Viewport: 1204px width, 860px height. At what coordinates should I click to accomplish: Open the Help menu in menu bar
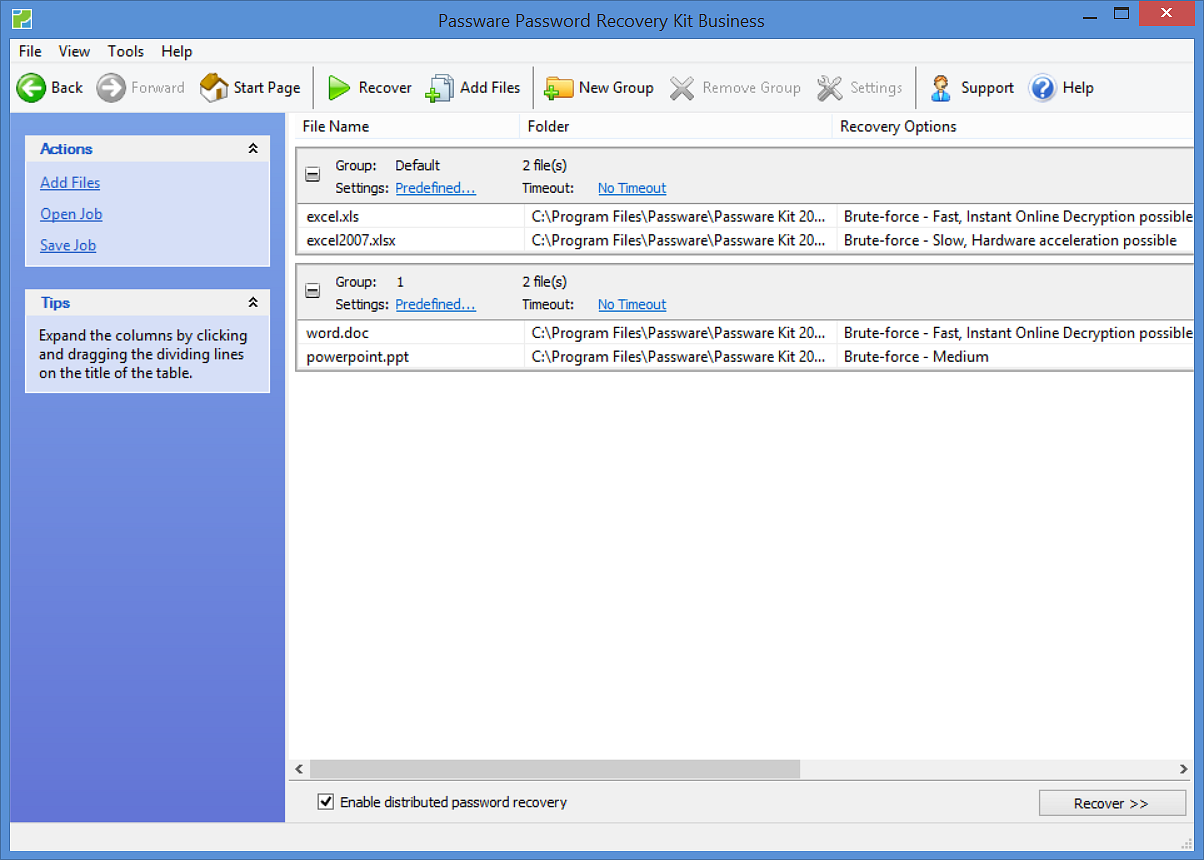177,51
